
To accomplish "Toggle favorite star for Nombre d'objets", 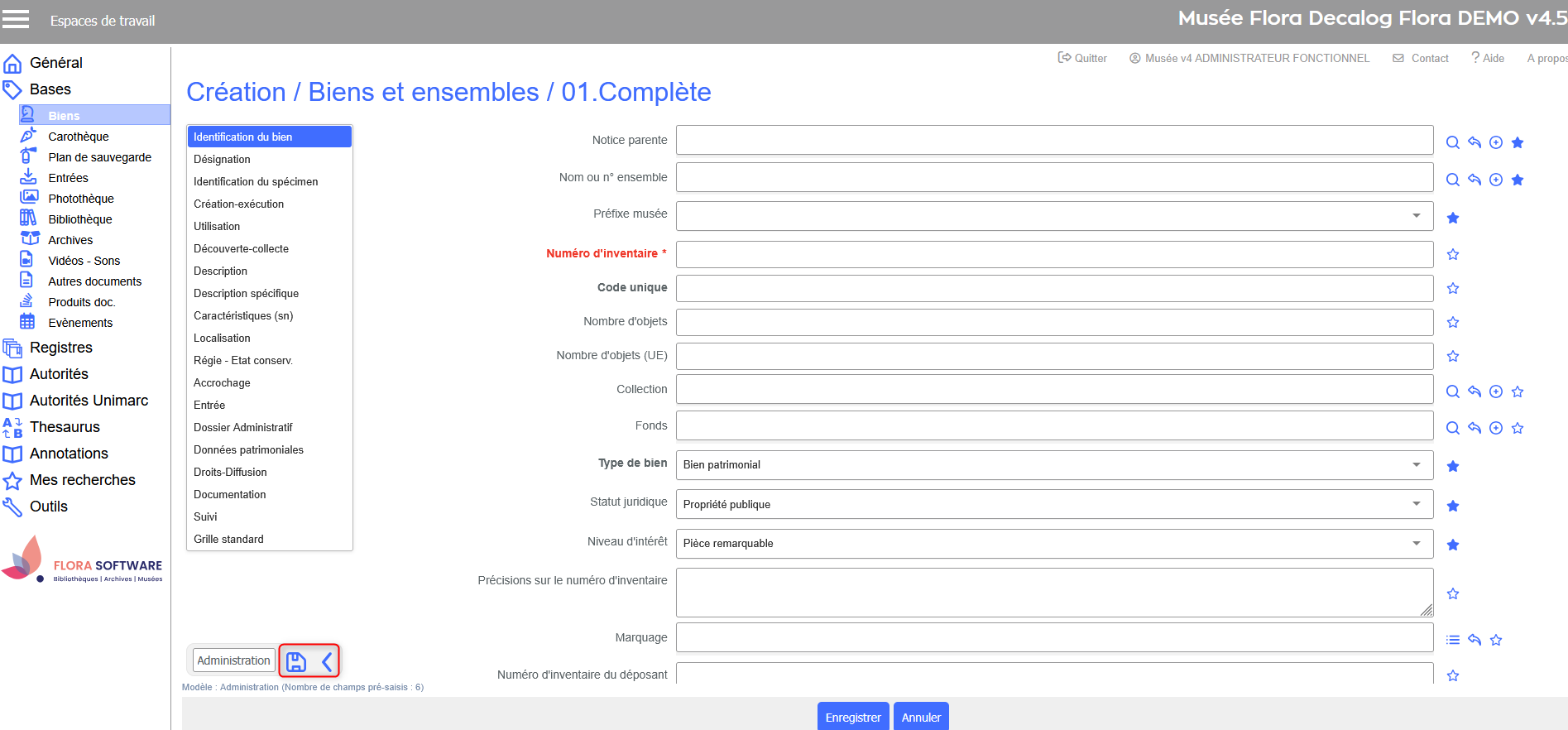I will click(1453, 322).
